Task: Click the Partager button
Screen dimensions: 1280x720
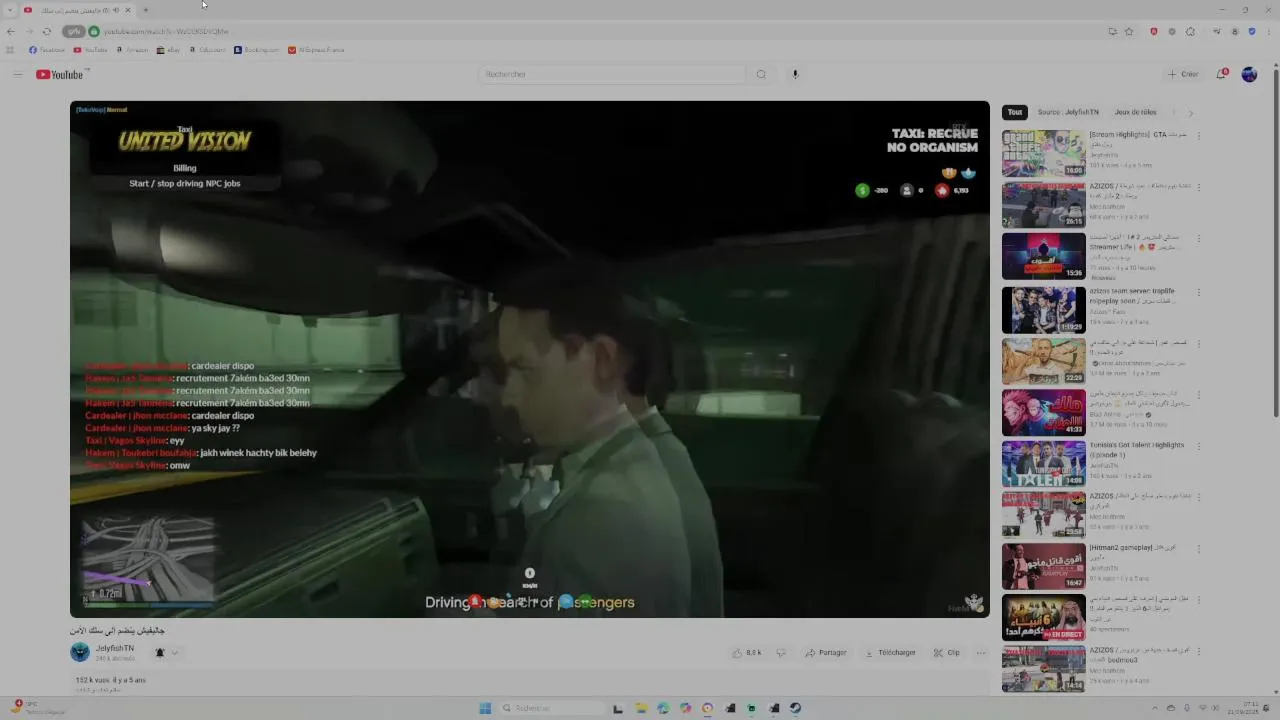Action: tap(826, 653)
